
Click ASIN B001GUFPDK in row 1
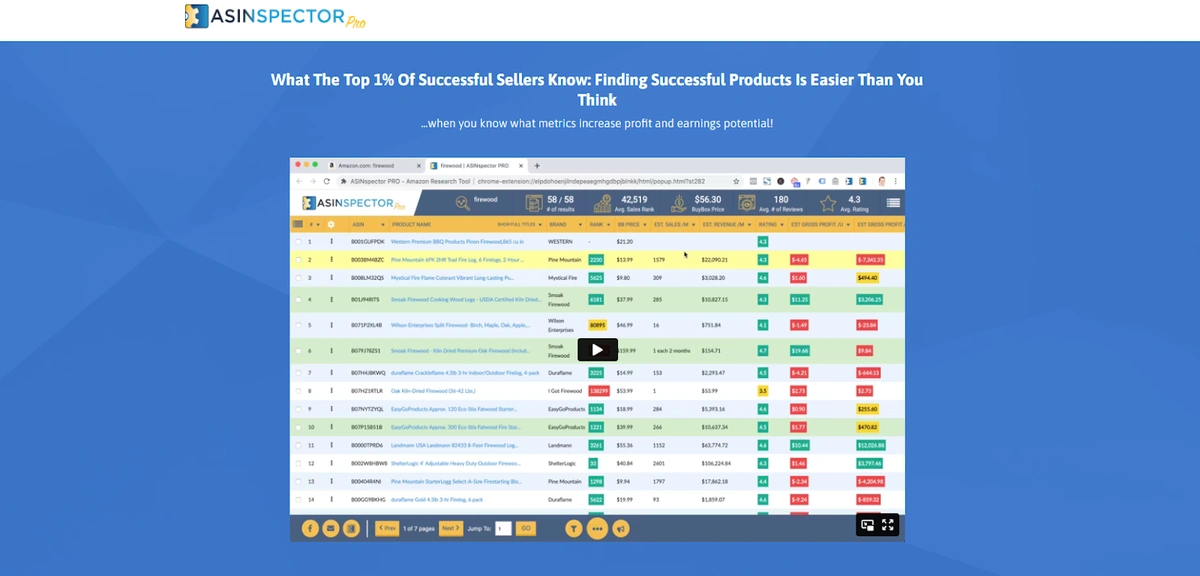368,241
